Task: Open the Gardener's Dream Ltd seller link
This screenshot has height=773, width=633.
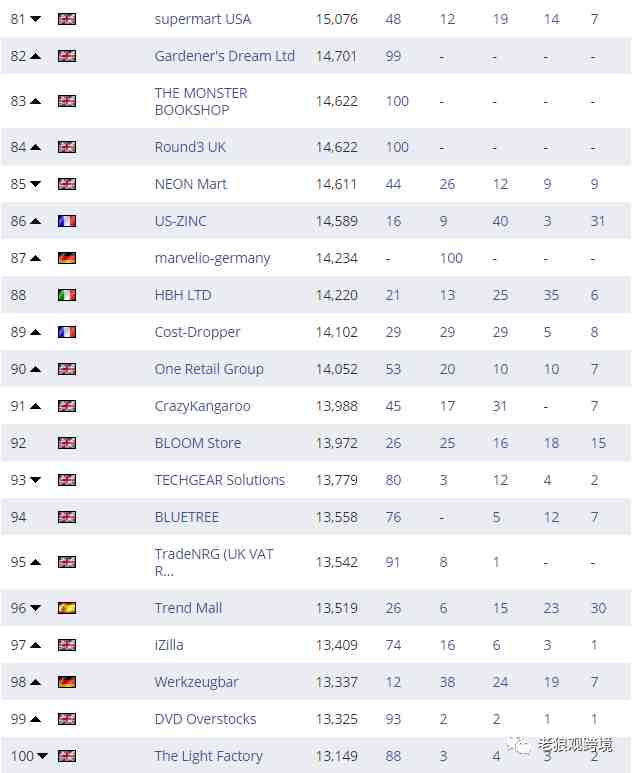Action: (224, 56)
